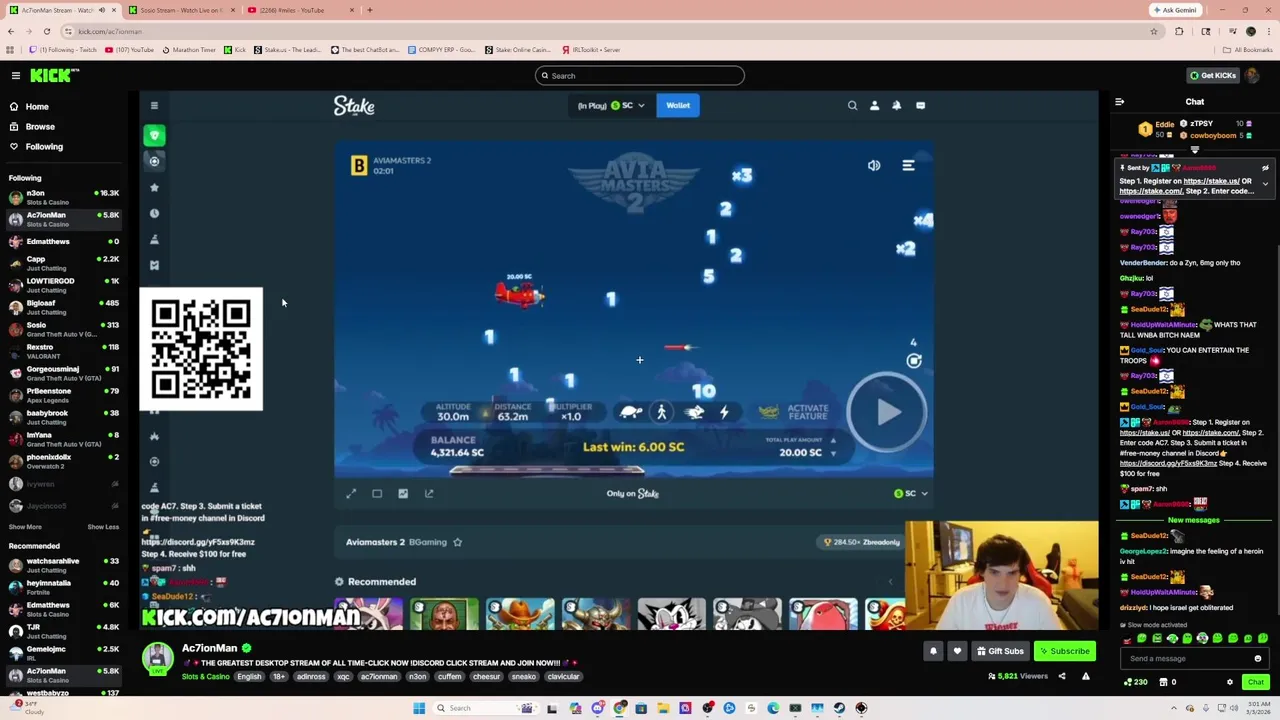The image size is (1280, 720).
Task: Toggle theatre mode rectangle icon
Action: [377, 493]
